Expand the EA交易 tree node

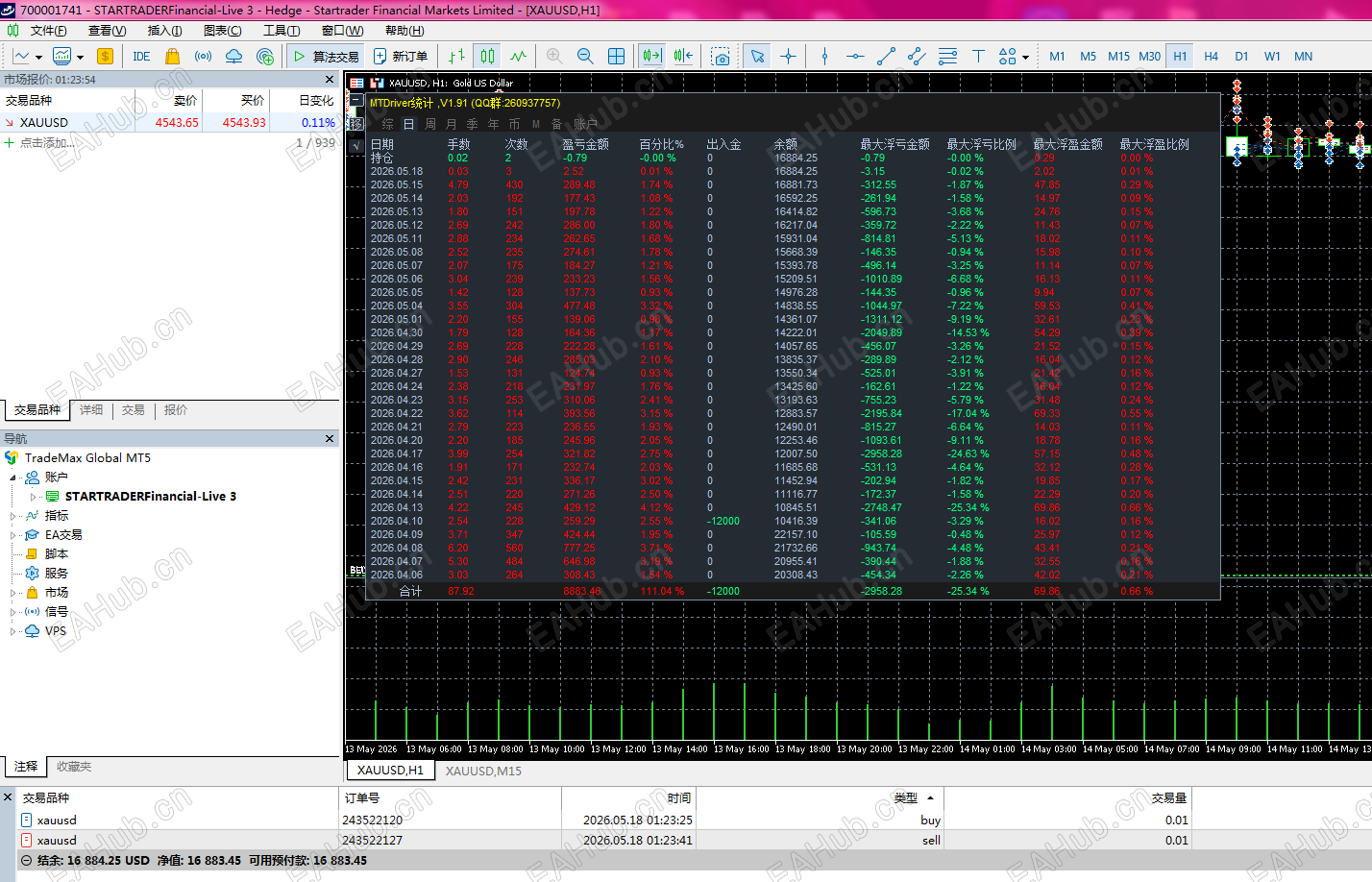point(13,535)
